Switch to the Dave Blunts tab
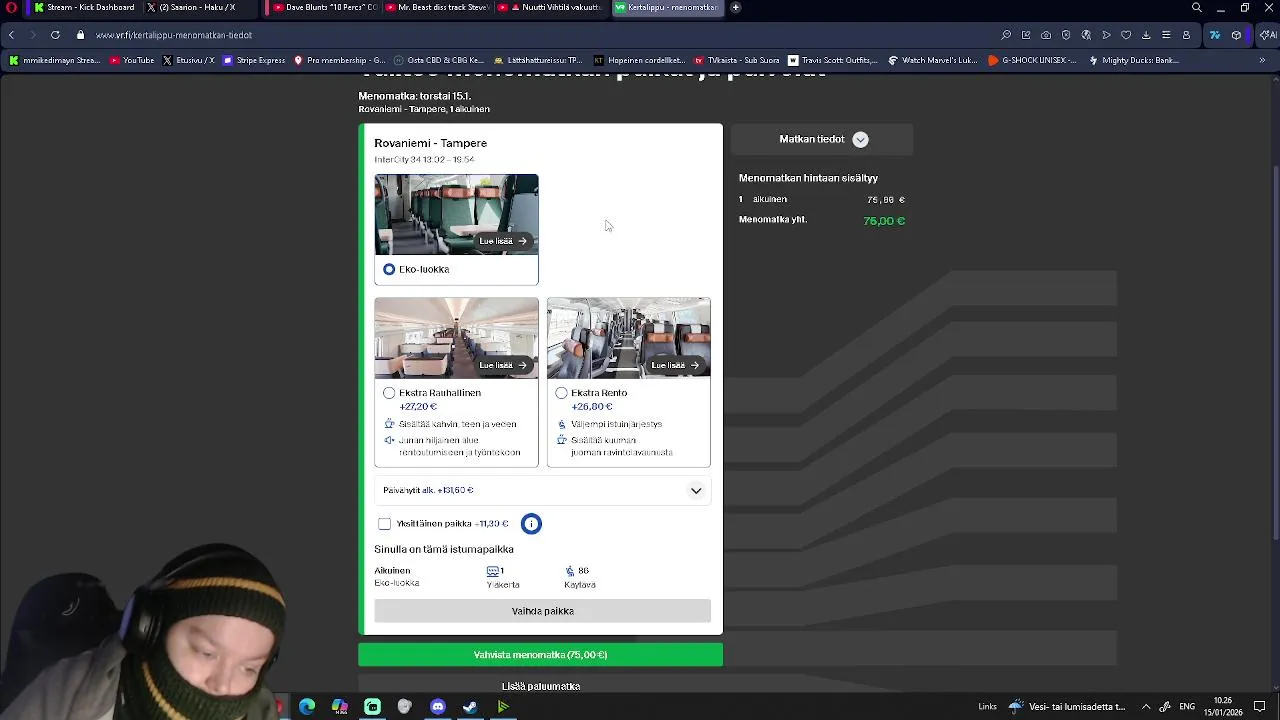Viewport: 1280px width, 720px height. click(323, 7)
